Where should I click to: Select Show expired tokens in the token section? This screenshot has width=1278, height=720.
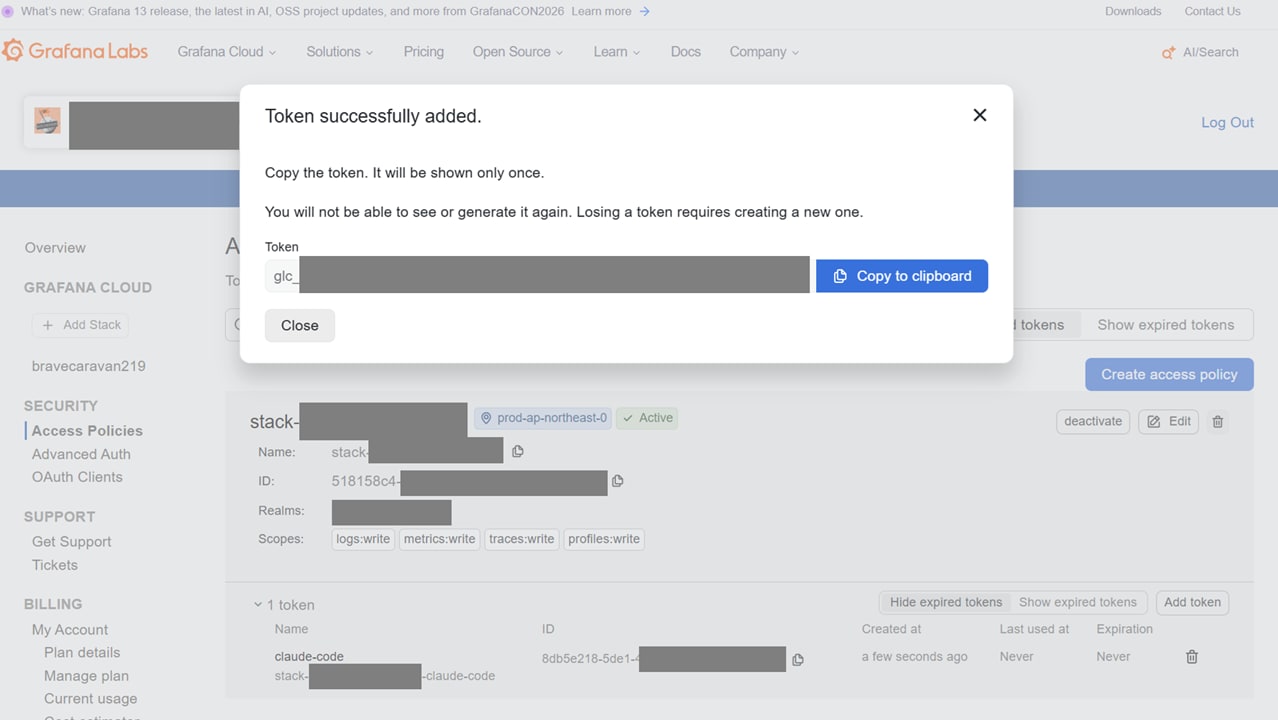tap(1077, 602)
